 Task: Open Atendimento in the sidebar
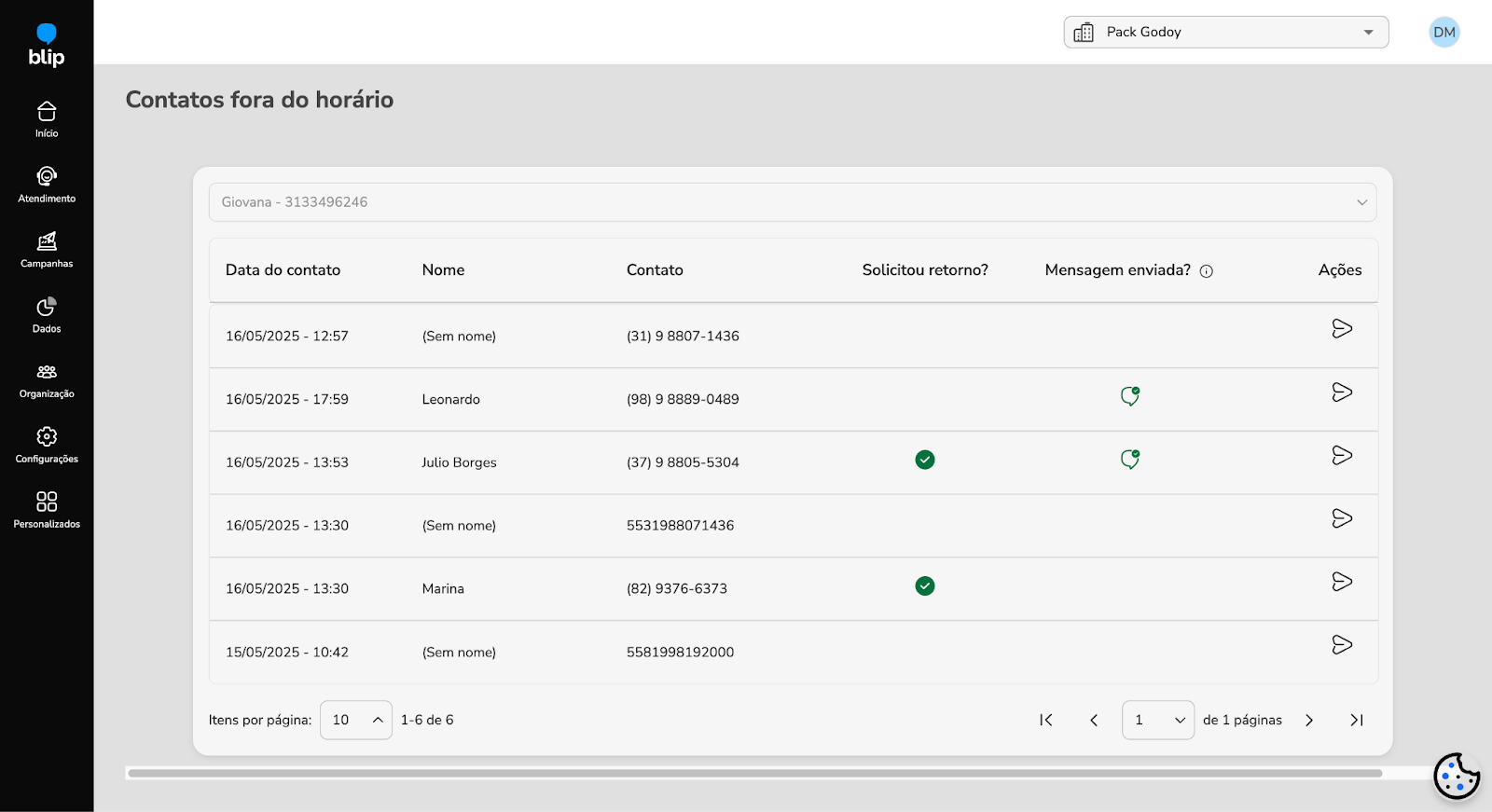click(47, 185)
